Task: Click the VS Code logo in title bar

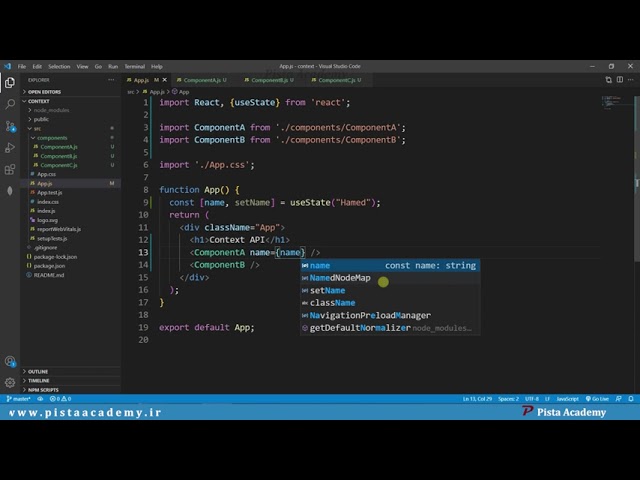Action: click(7, 66)
